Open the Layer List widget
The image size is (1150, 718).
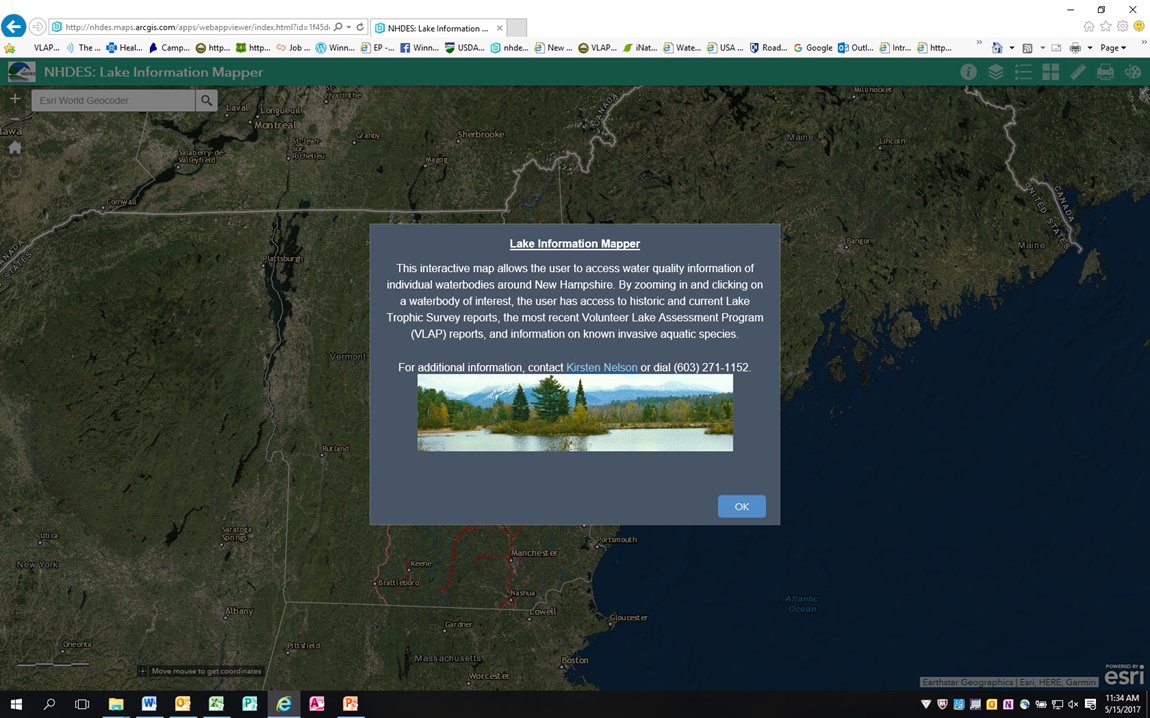pyautogui.click(x=995, y=72)
